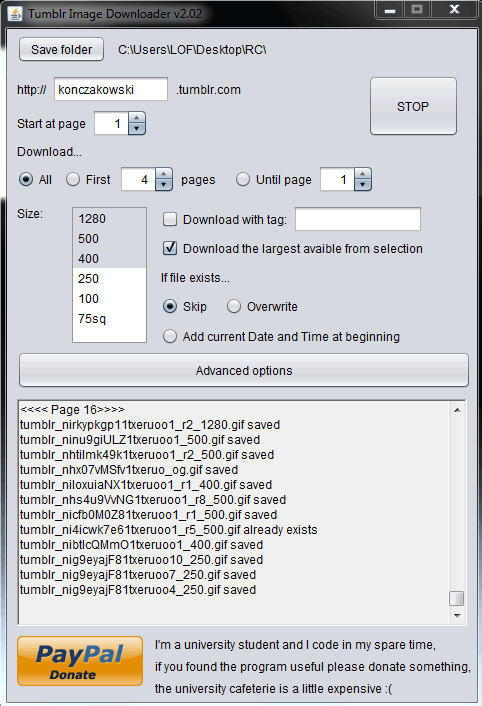
Task: Open the Advanced options panel
Action: [243, 371]
